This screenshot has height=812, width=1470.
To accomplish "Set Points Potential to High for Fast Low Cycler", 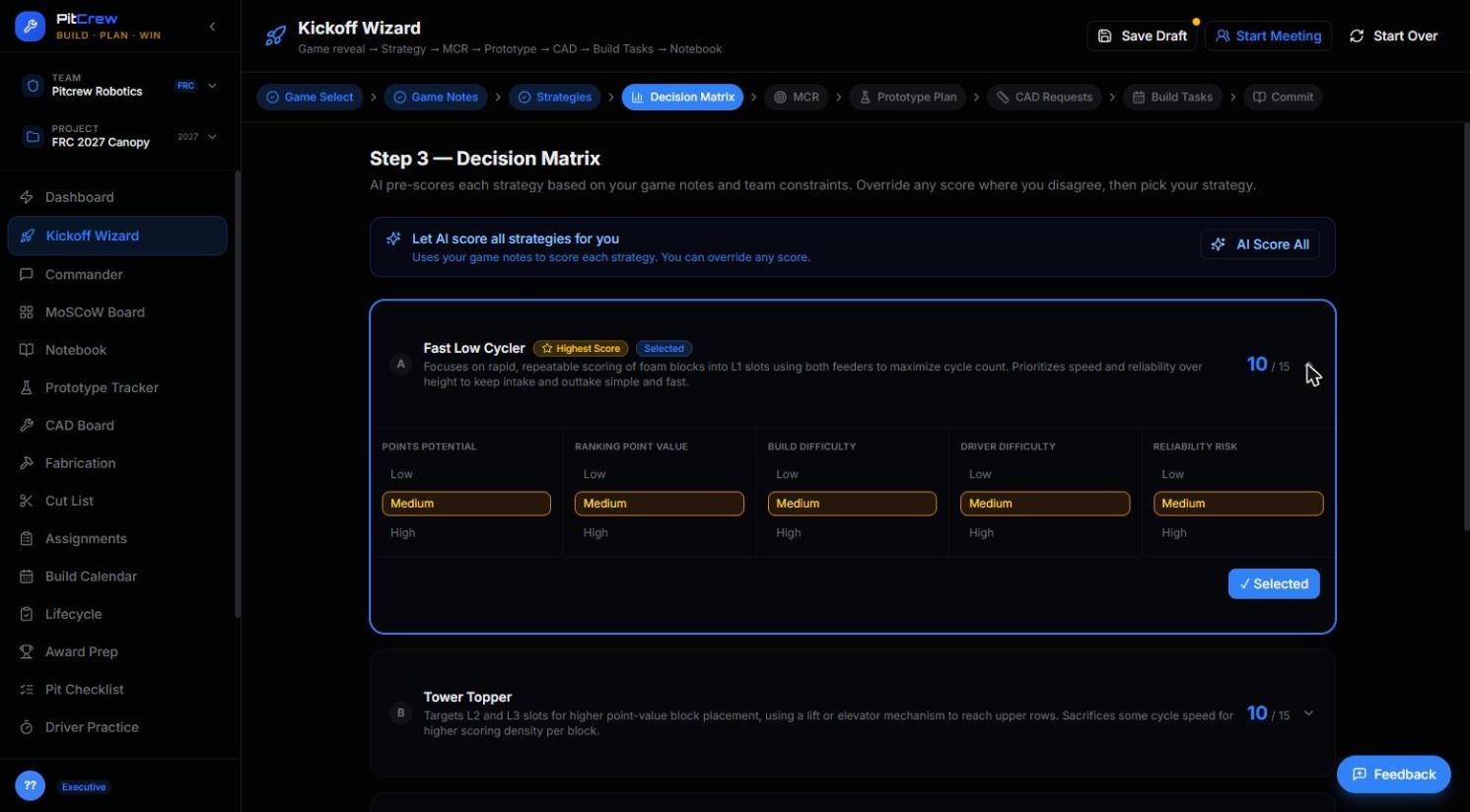I will (x=466, y=532).
